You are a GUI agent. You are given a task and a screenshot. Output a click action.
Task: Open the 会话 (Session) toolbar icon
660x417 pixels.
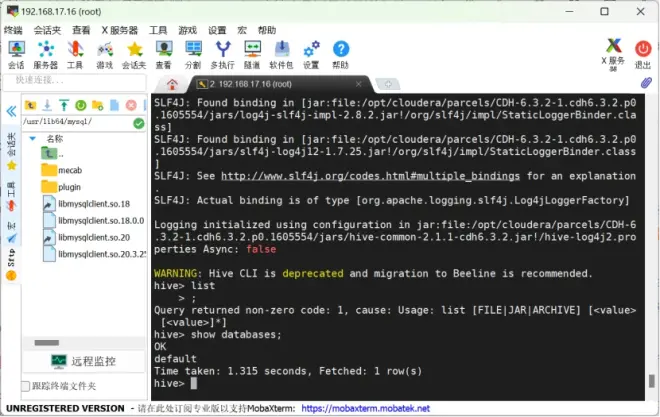[16, 55]
